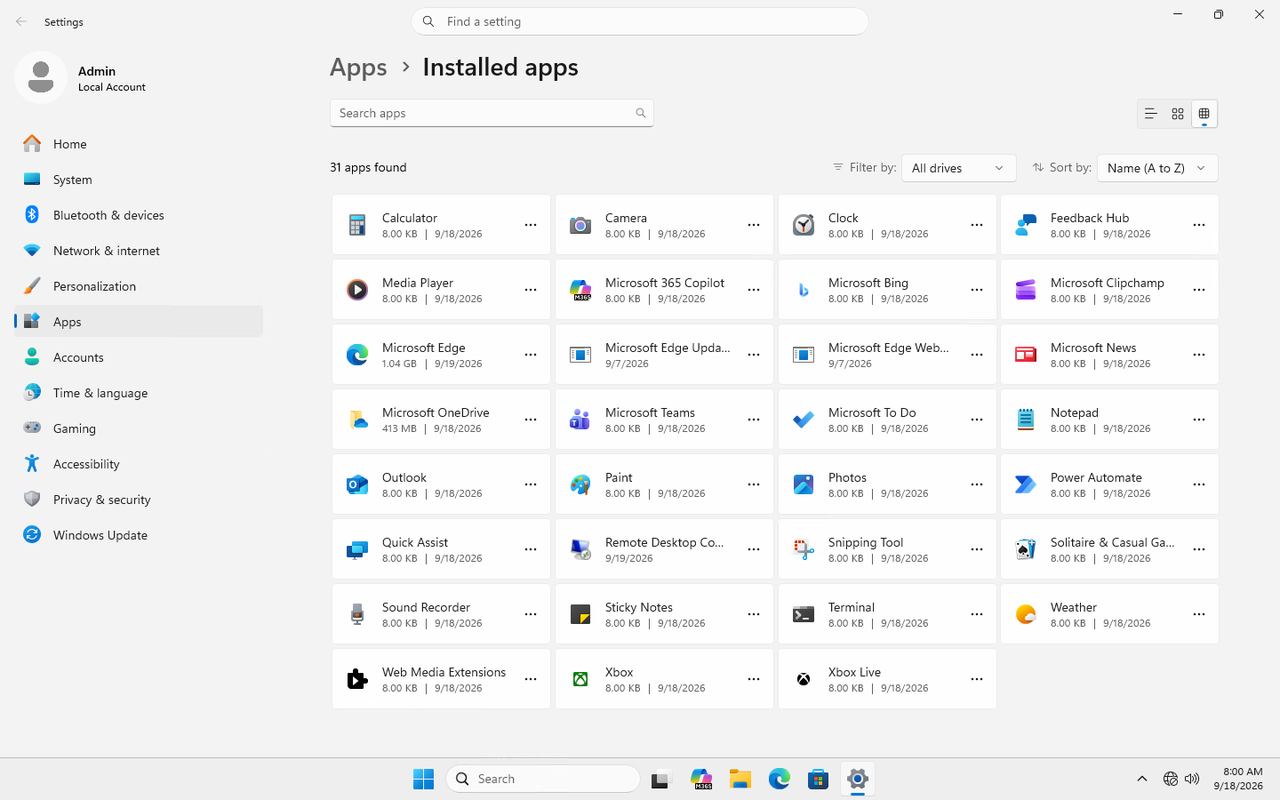Click the Quick Assist icon
Image resolution: width=1280 pixels, height=800 pixels.
coord(357,550)
